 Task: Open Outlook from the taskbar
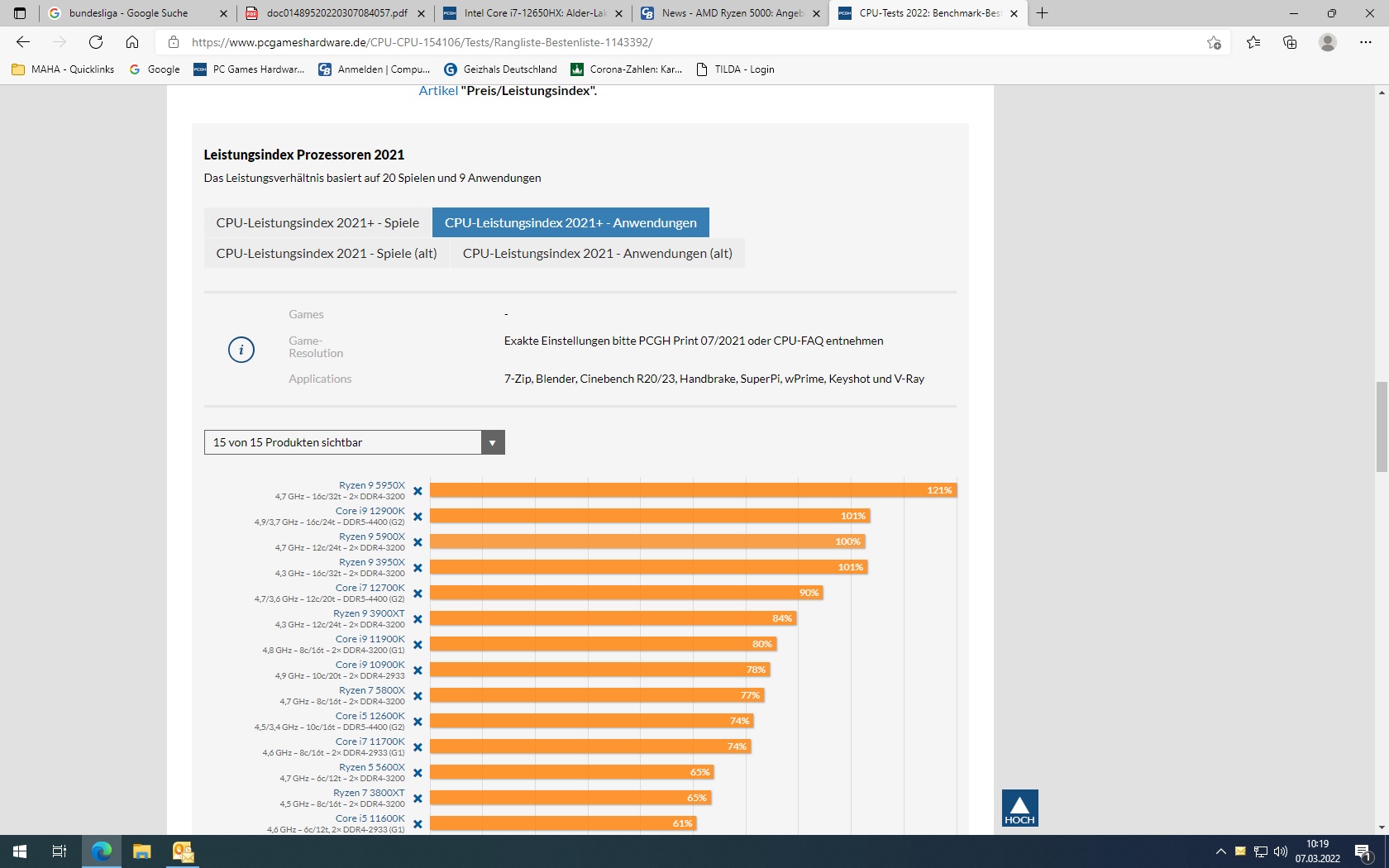[183, 851]
